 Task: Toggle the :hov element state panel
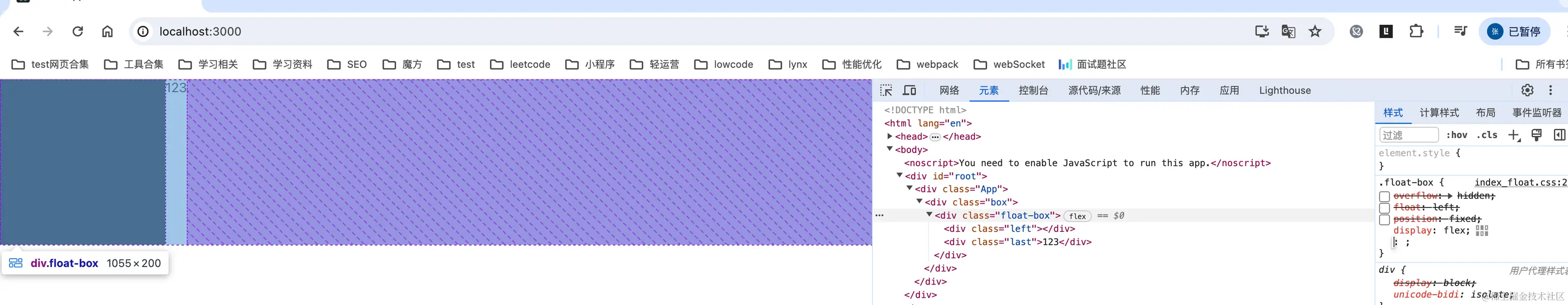click(x=1457, y=135)
